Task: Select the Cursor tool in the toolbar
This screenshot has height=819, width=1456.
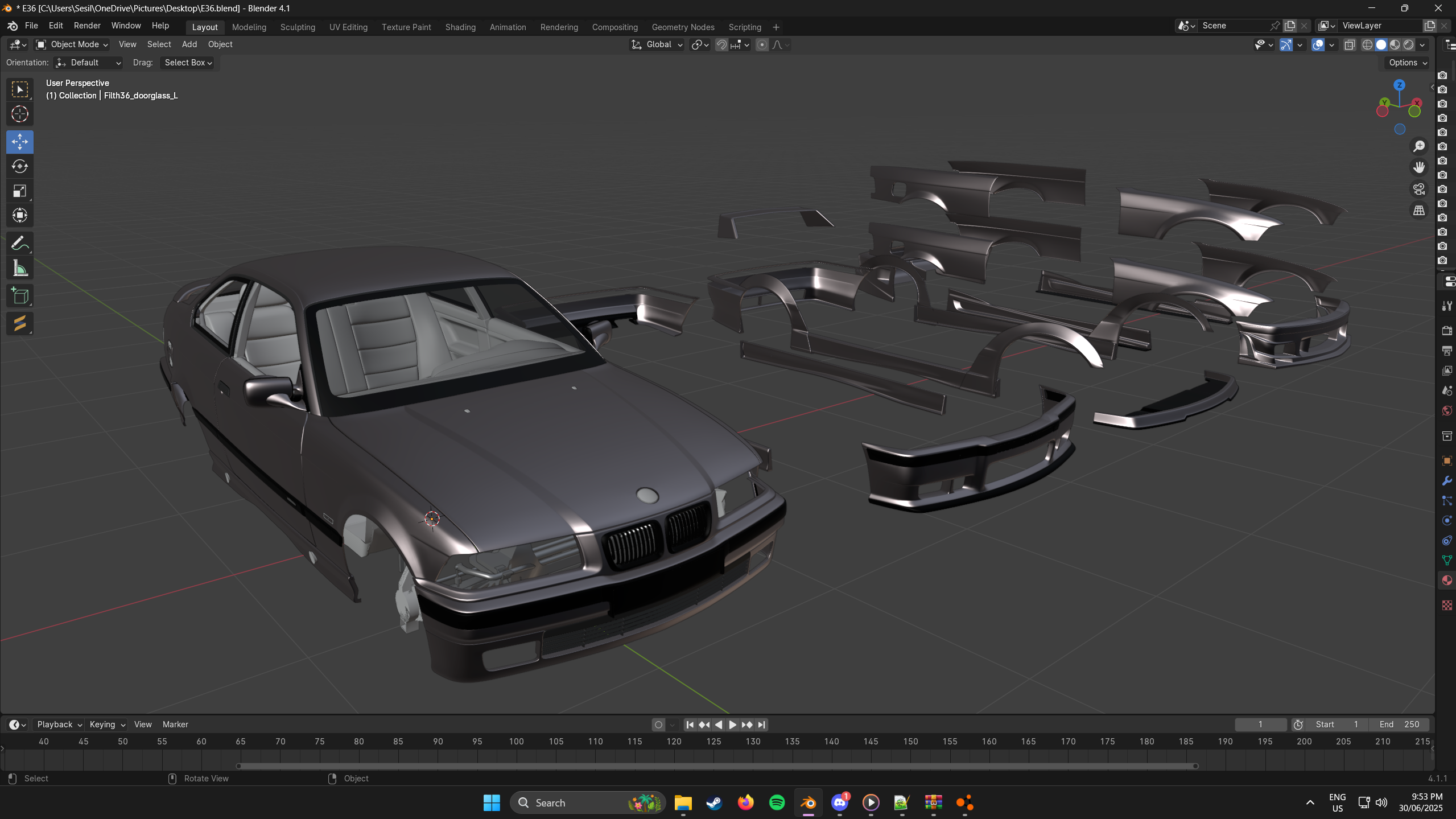Action: (x=20, y=114)
